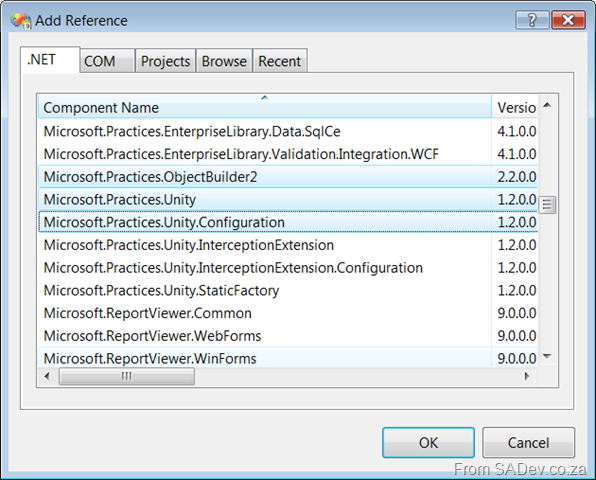Viewport: 596px width, 480px height.
Task: Select EnterpriseLibrary.Validation.Integration.WCF component
Action: tap(288, 154)
